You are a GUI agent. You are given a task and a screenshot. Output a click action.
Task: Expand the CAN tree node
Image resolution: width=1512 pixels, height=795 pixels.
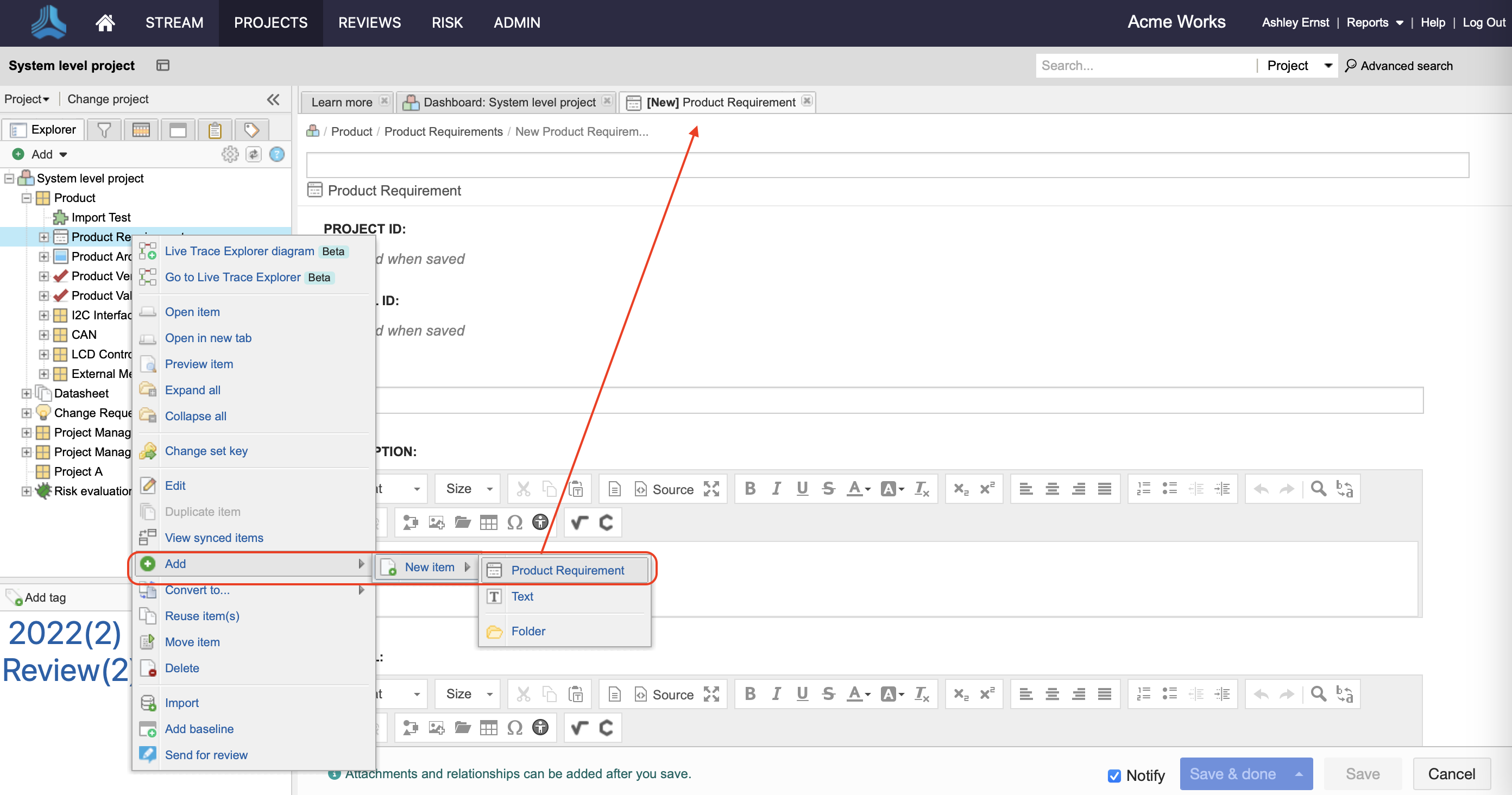[44, 335]
